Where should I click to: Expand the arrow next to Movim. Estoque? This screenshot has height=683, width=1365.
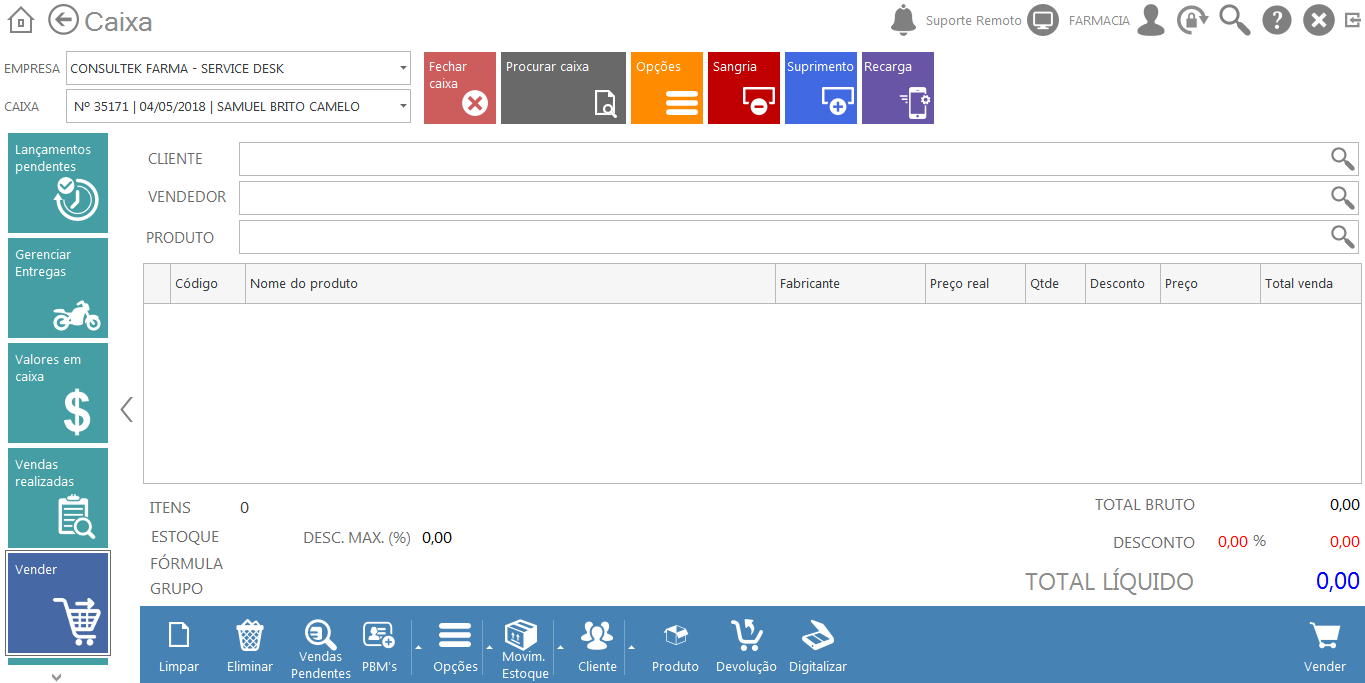(x=560, y=647)
